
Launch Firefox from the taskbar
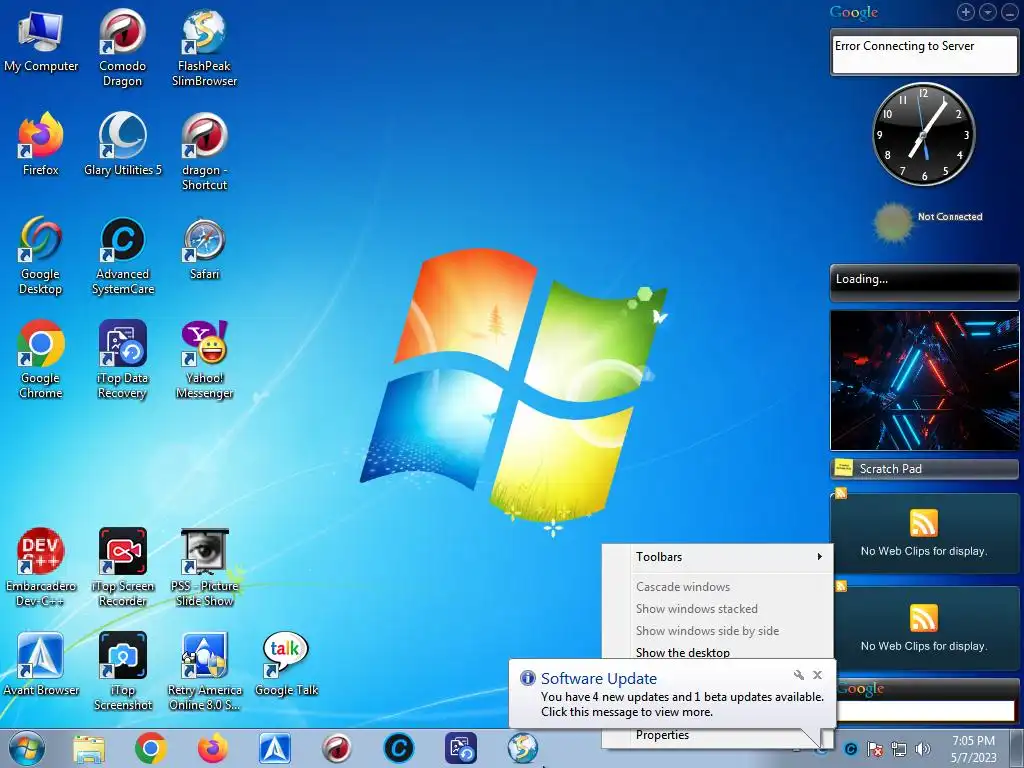213,749
